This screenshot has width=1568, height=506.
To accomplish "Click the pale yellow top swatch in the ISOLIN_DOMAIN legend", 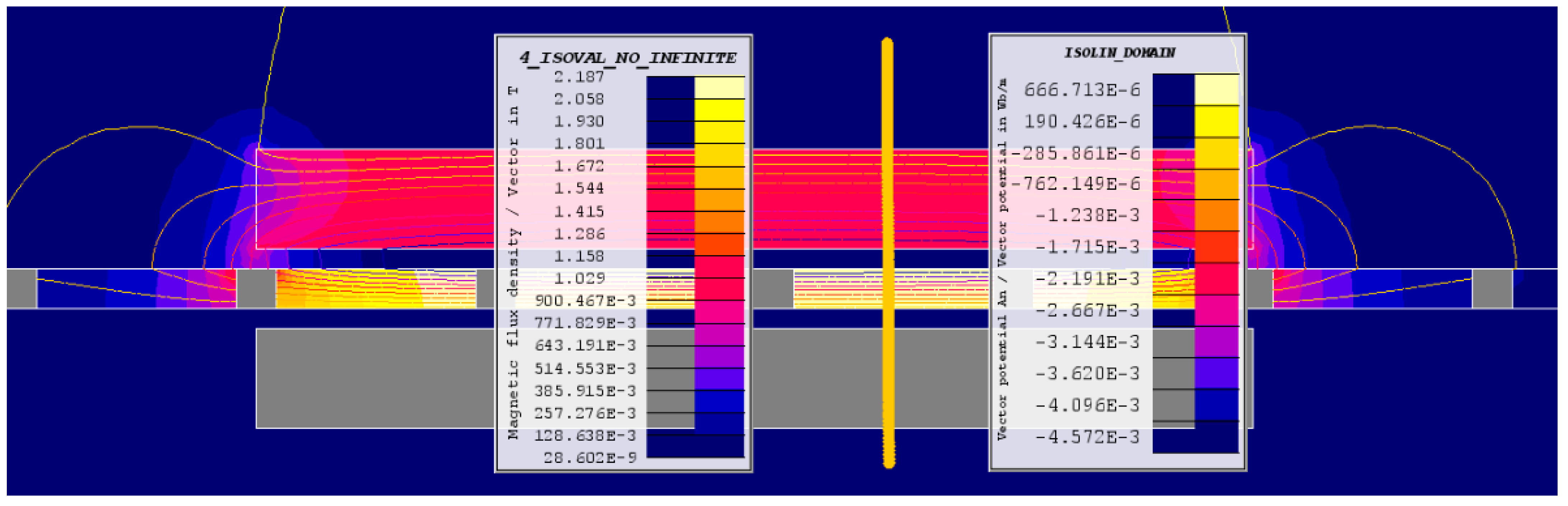I will click(x=1216, y=90).
